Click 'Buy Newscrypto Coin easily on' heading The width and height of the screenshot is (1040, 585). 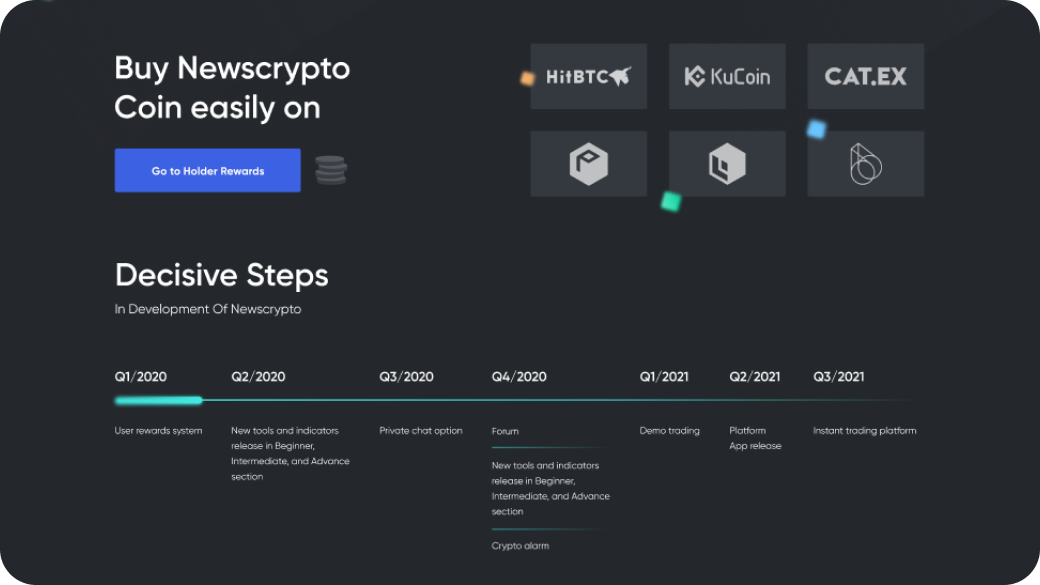click(232, 88)
